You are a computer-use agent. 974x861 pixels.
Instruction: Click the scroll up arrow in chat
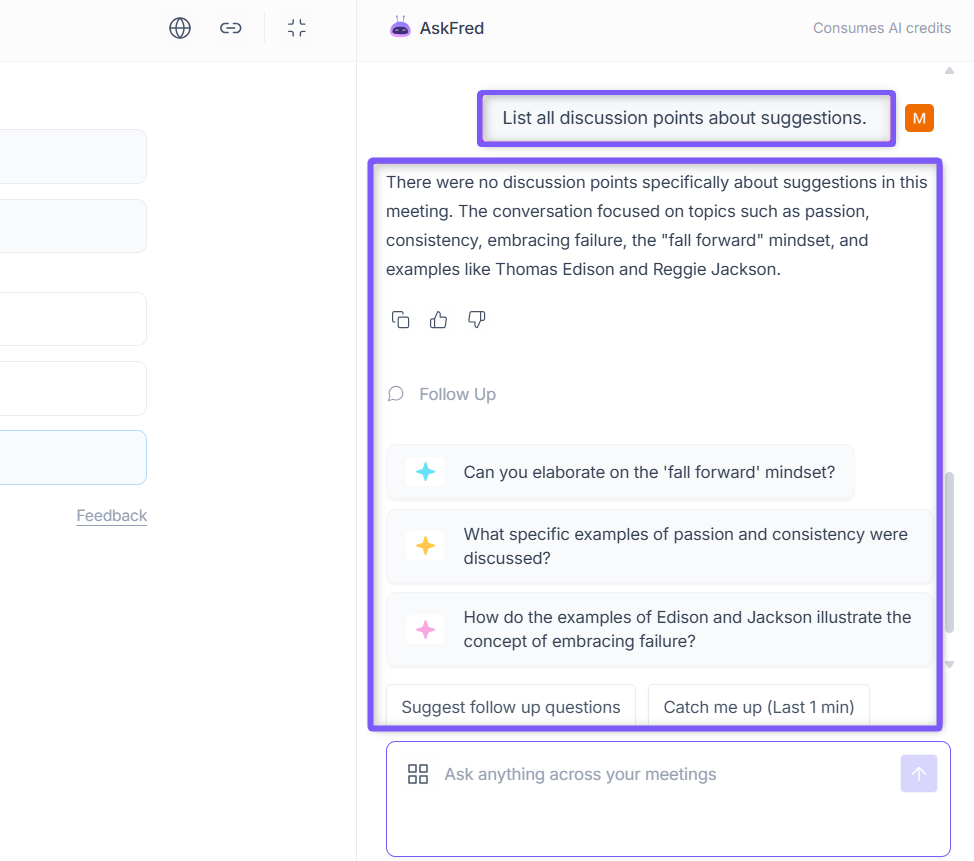point(949,71)
